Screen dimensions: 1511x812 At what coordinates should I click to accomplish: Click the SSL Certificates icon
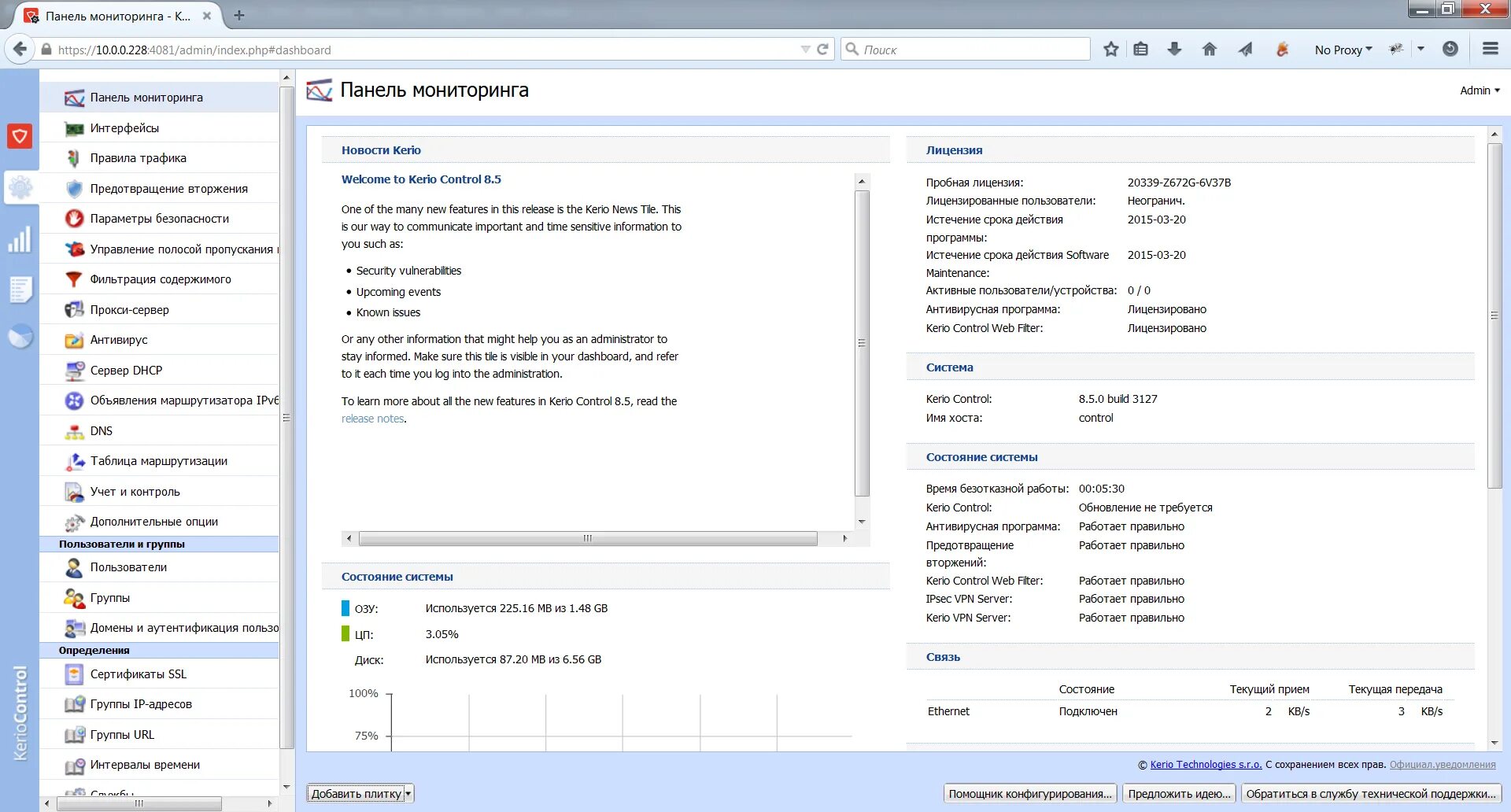[74, 674]
